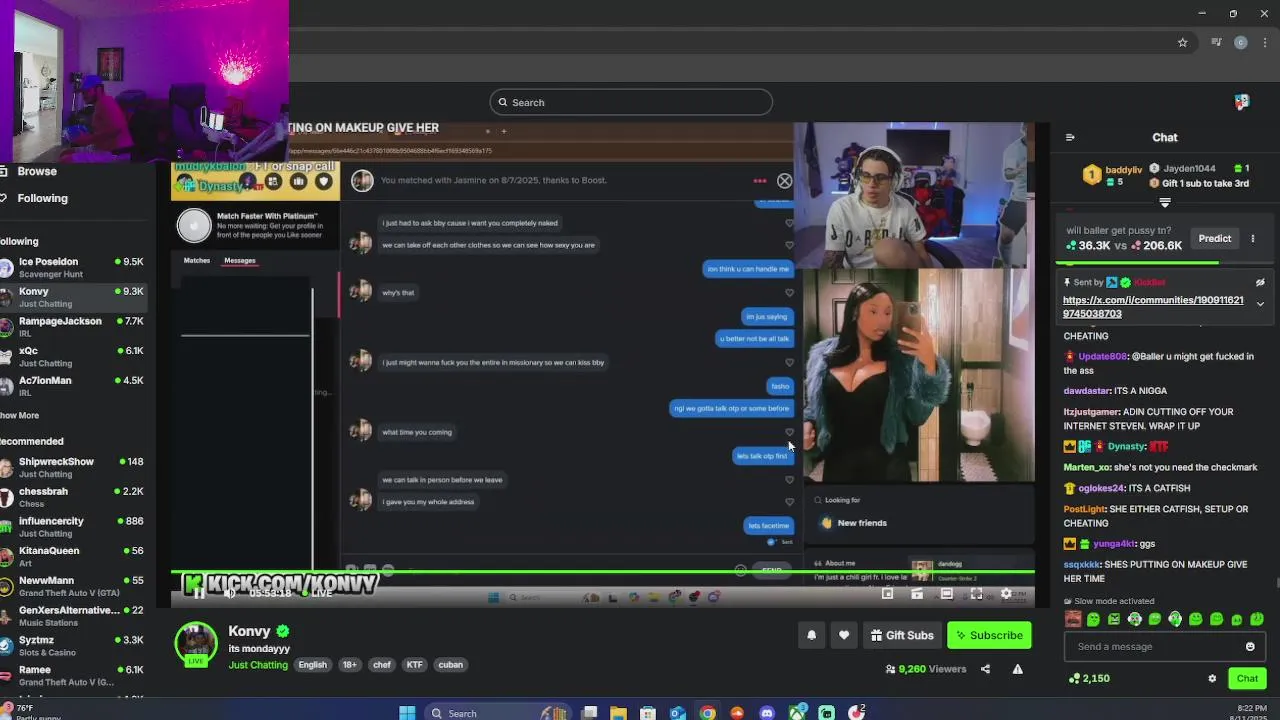Jump to LIVE in the player

(x=319, y=593)
